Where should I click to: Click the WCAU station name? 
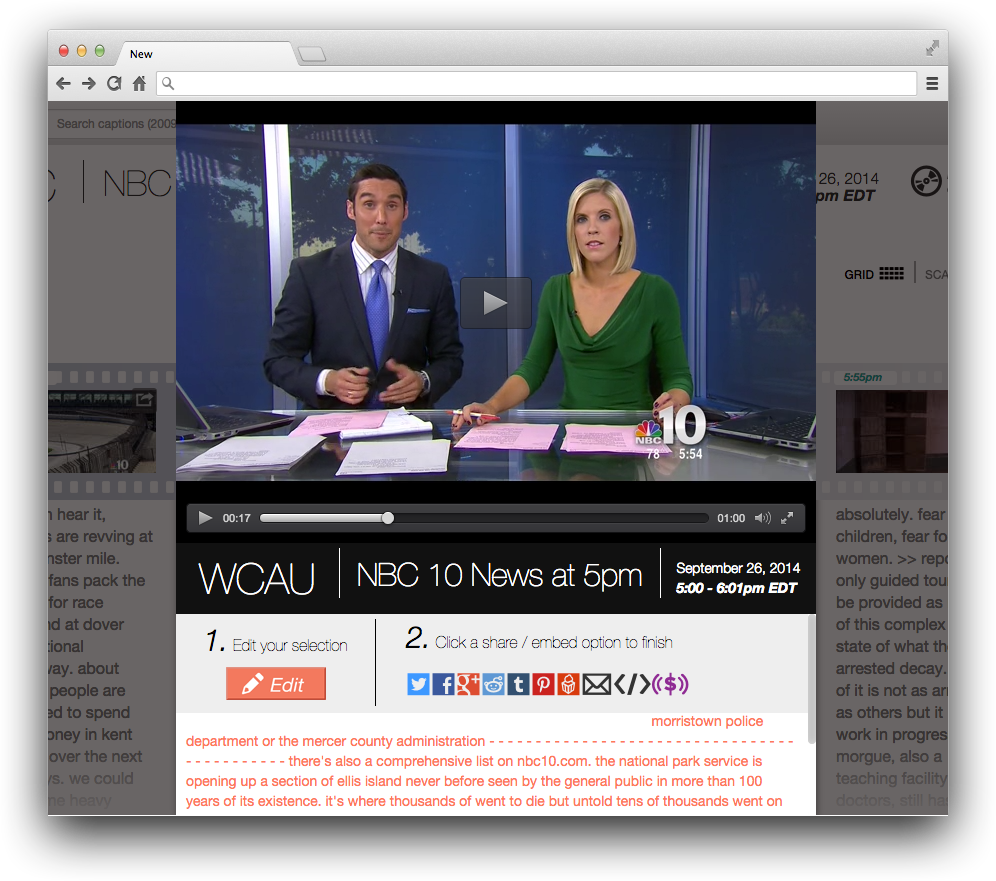(x=256, y=578)
